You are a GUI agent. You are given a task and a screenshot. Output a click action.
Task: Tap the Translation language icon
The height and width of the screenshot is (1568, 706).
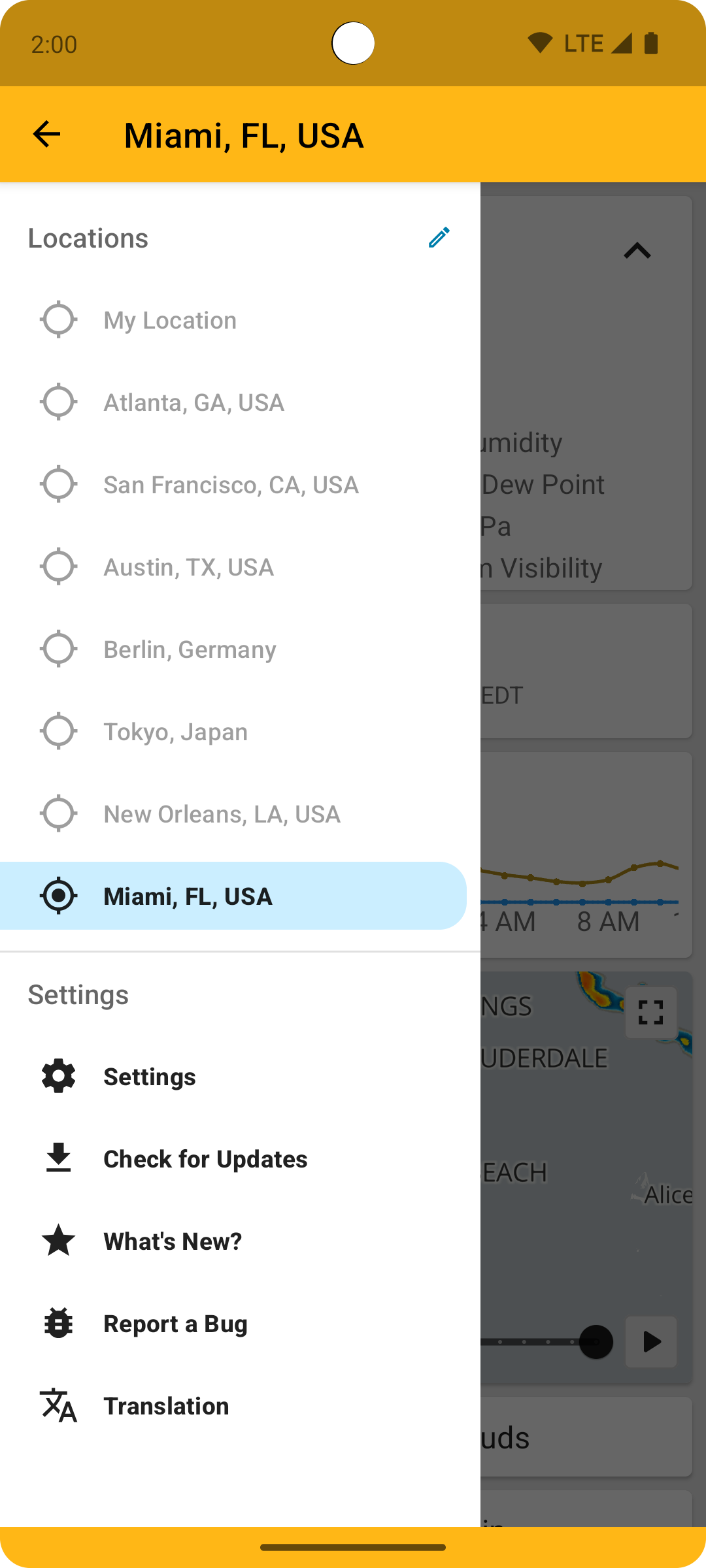click(58, 1405)
